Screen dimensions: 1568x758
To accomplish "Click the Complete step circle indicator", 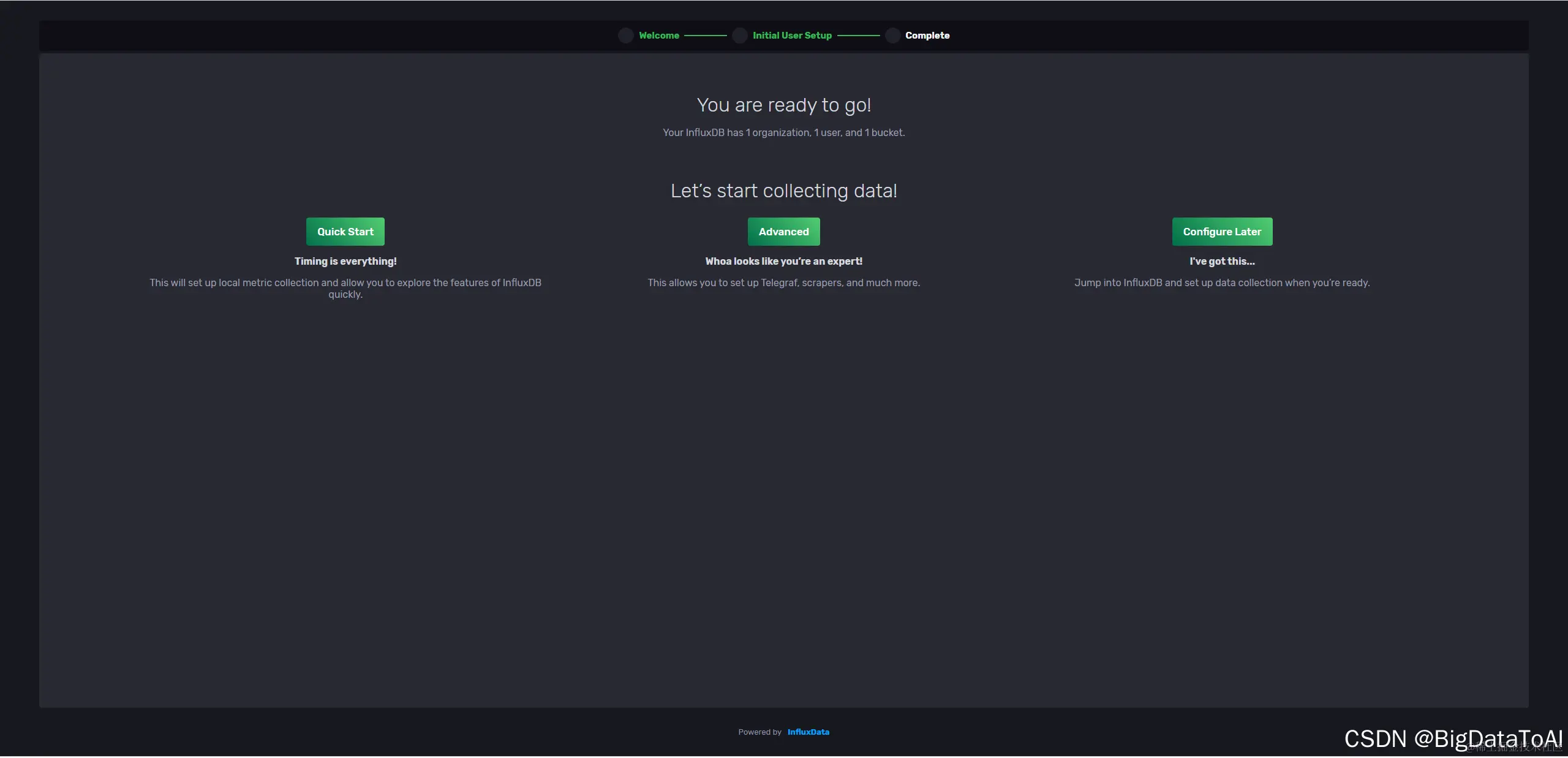I will coord(892,36).
